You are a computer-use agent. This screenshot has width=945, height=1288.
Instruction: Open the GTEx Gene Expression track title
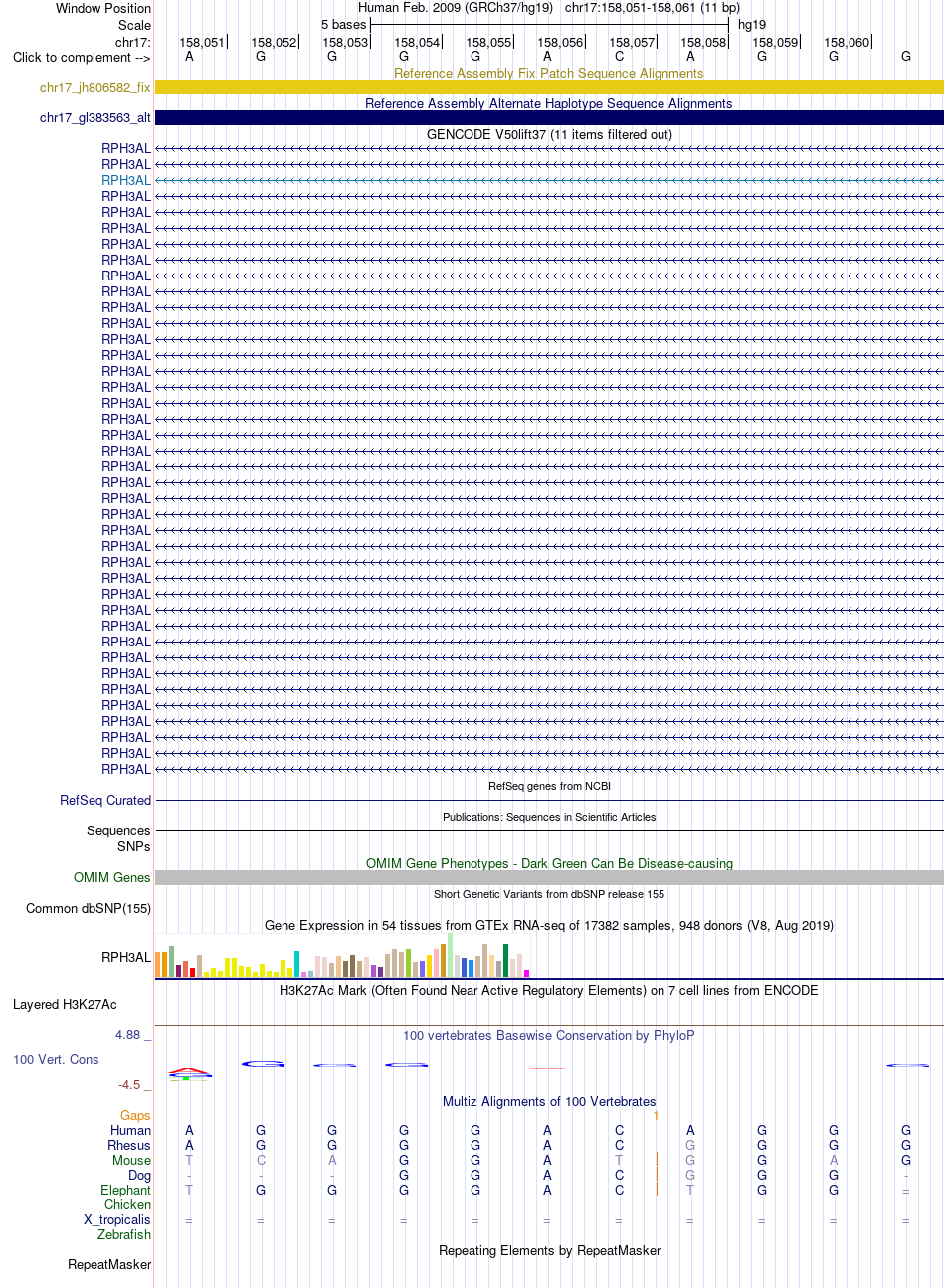click(549, 925)
